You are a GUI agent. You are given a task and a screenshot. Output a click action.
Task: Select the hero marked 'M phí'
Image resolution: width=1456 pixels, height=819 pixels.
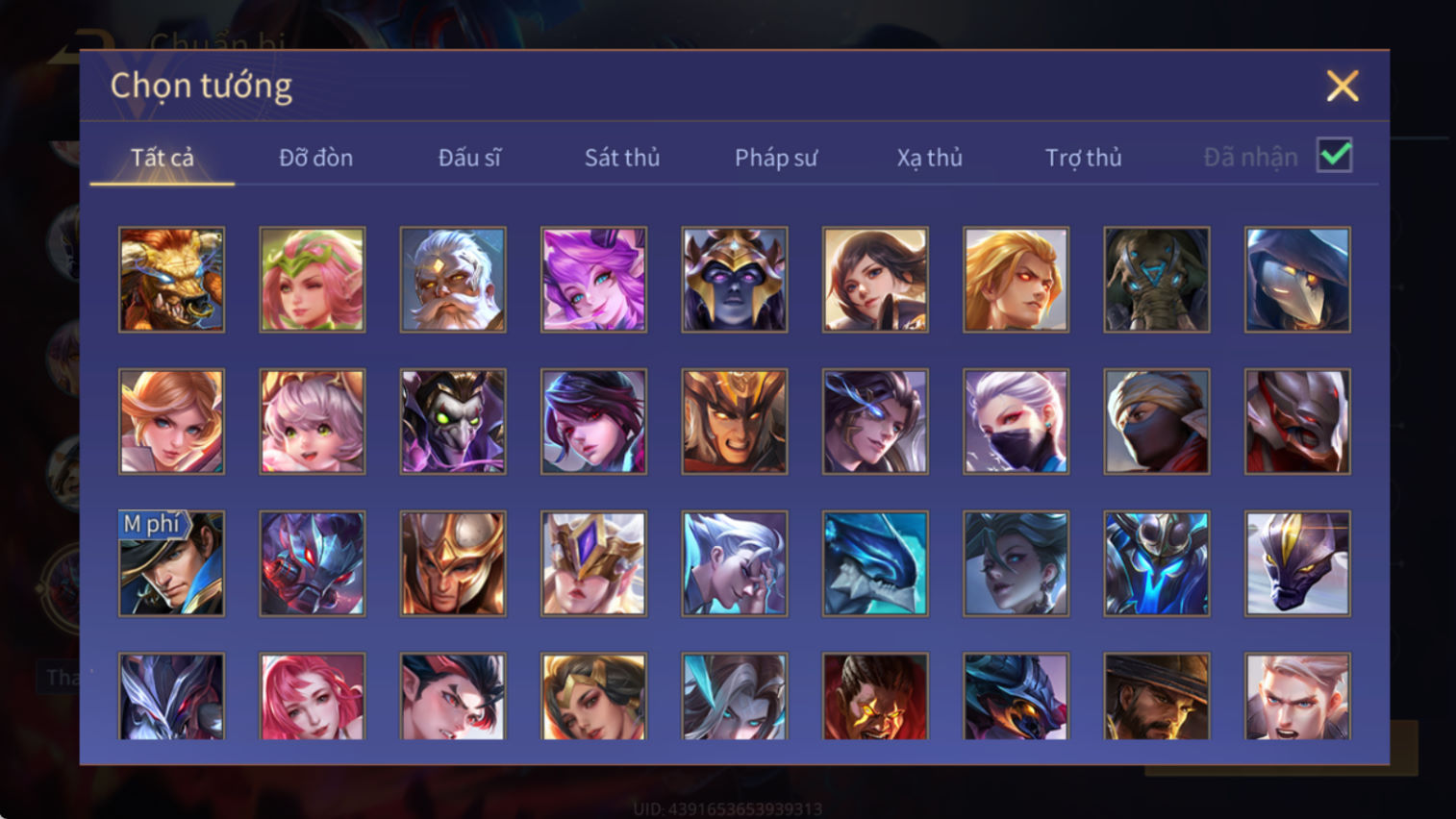171,563
